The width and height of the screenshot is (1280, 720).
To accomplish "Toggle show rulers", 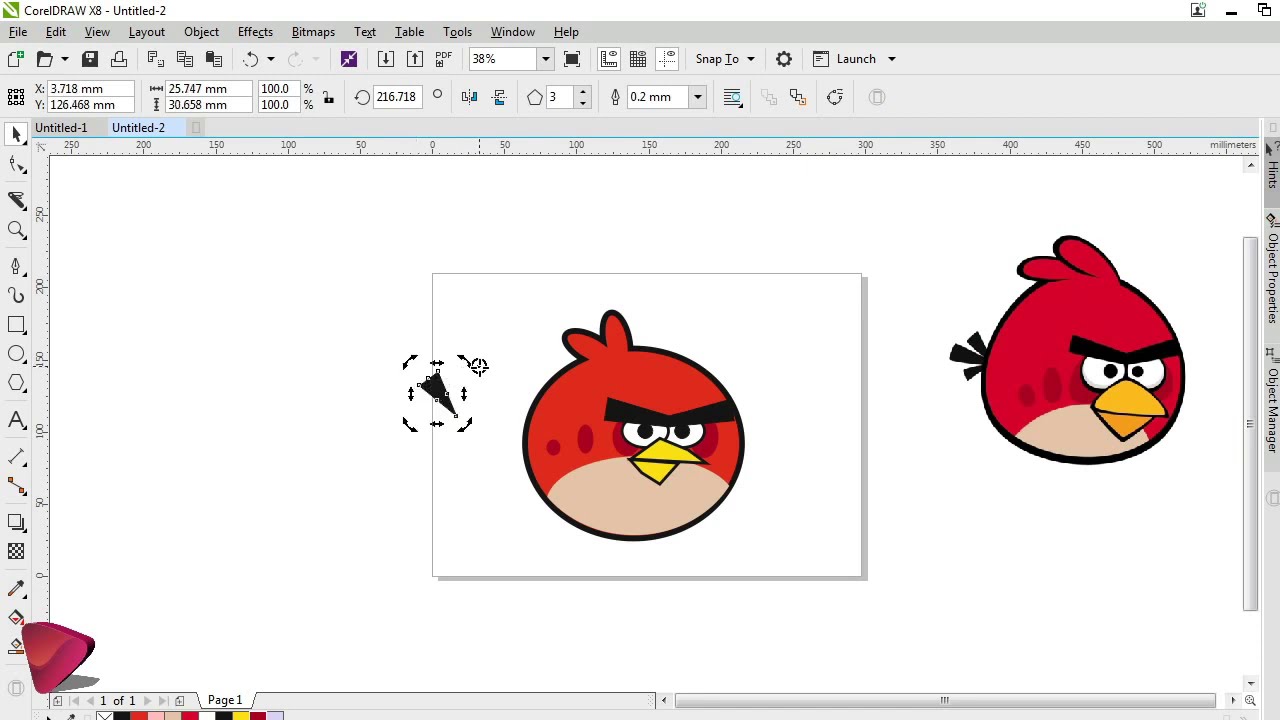I will point(609,59).
